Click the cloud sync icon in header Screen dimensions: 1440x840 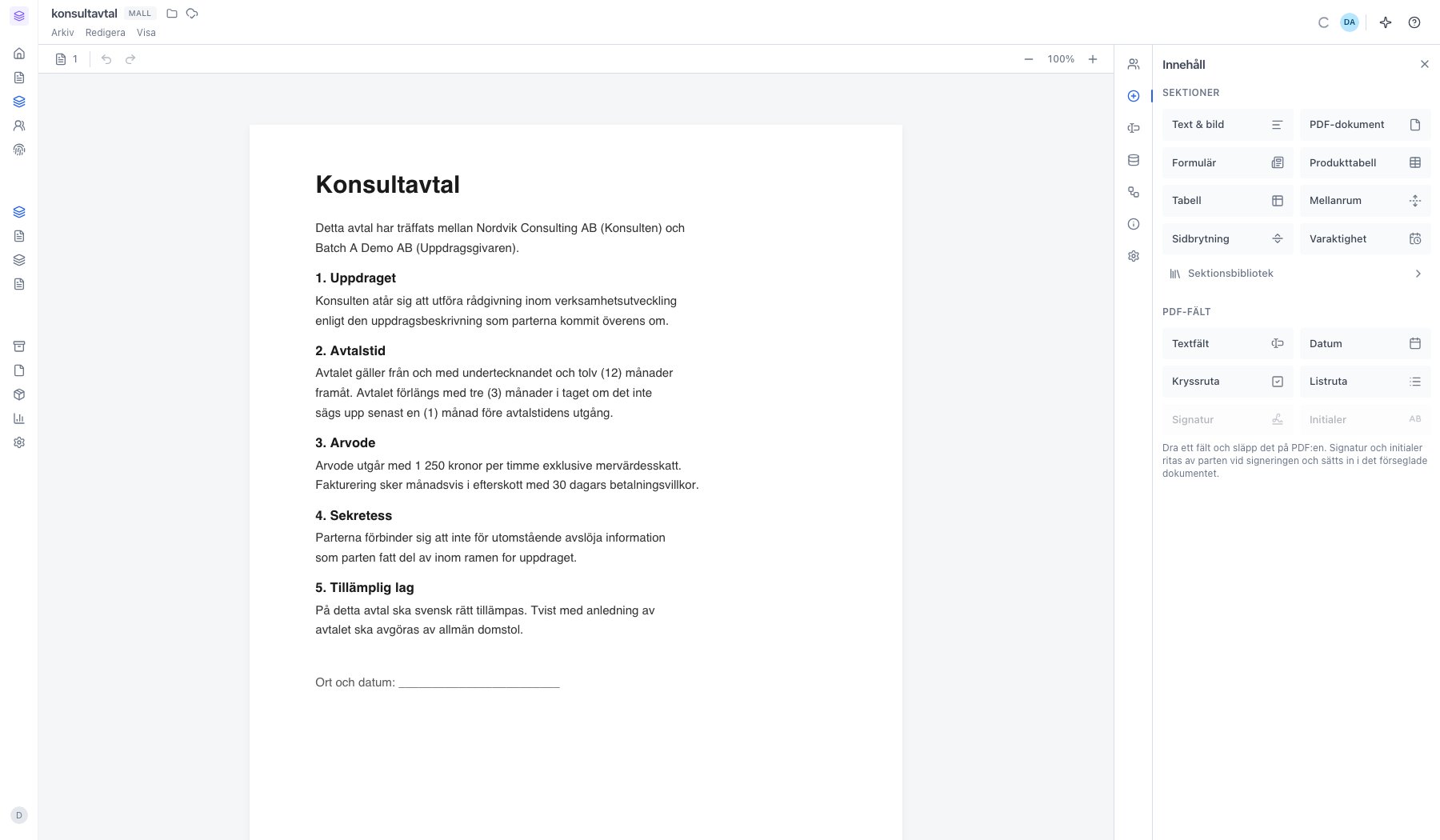tap(192, 14)
